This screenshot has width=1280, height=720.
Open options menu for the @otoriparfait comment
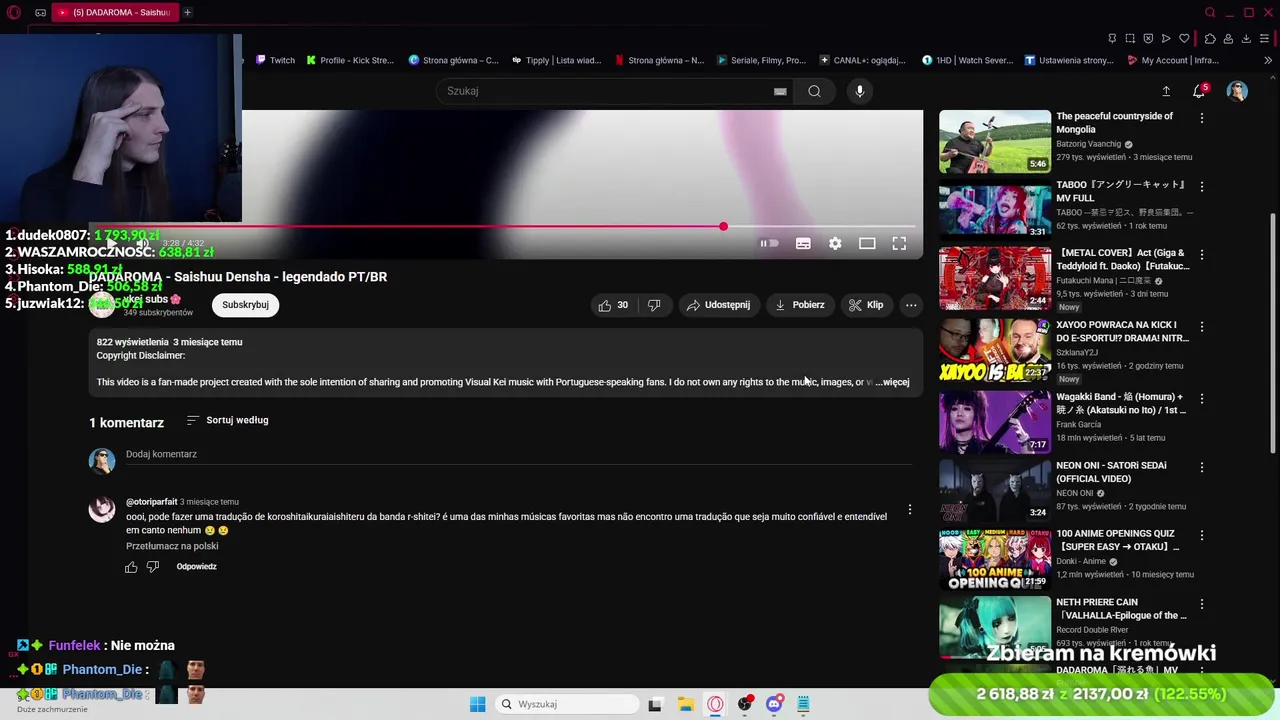[x=910, y=510]
